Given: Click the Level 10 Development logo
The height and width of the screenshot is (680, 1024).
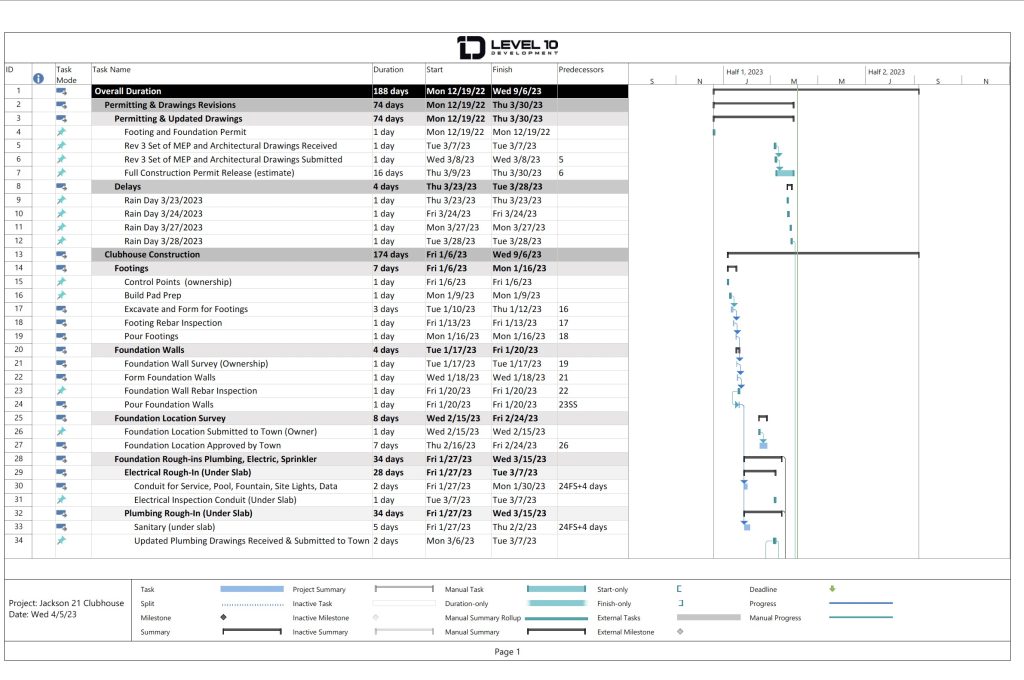Looking at the screenshot, I should [x=507, y=47].
